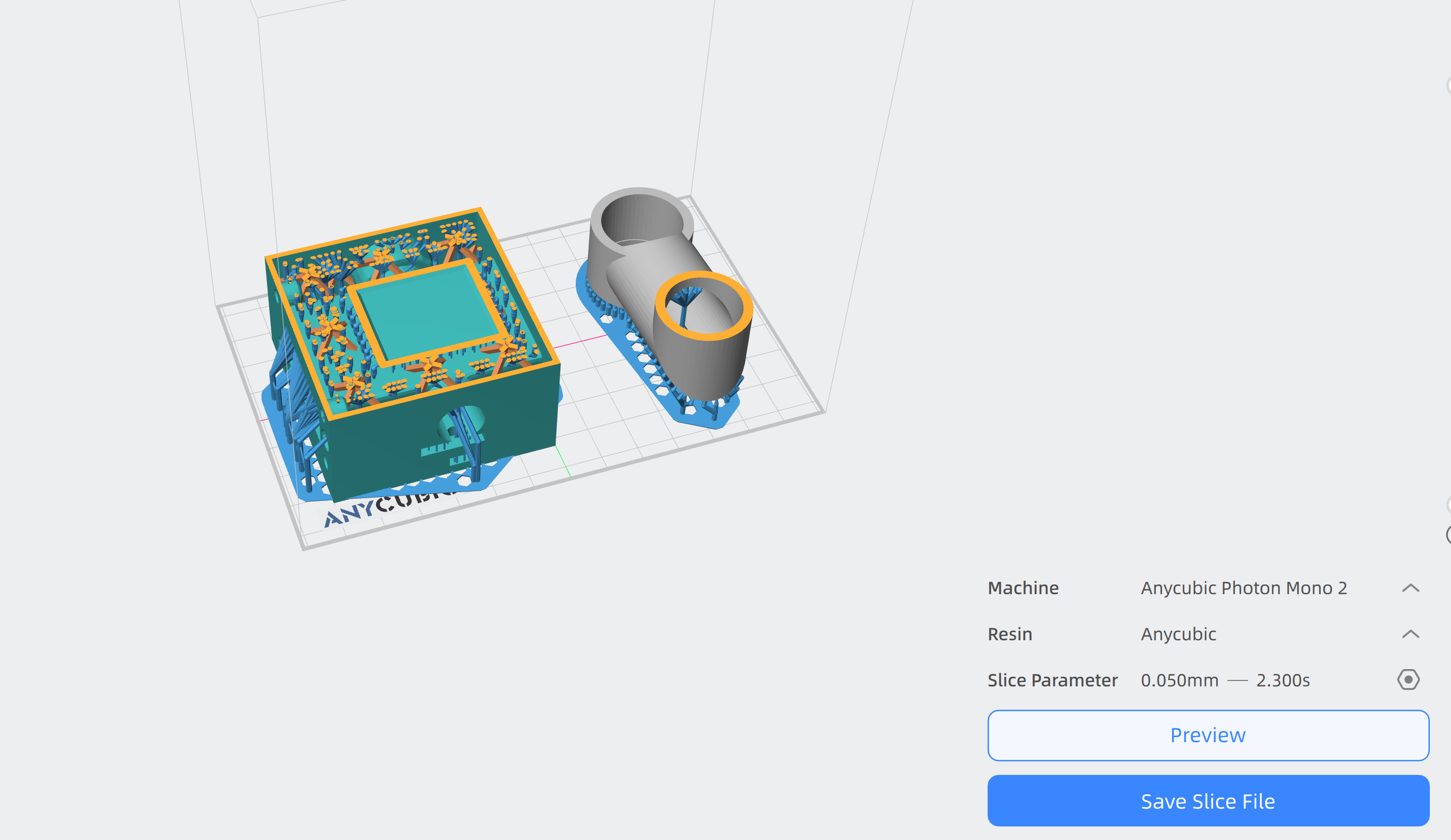Click the Preview button
The width and height of the screenshot is (1451, 840).
pyautogui.click(x=1207, y=735)
